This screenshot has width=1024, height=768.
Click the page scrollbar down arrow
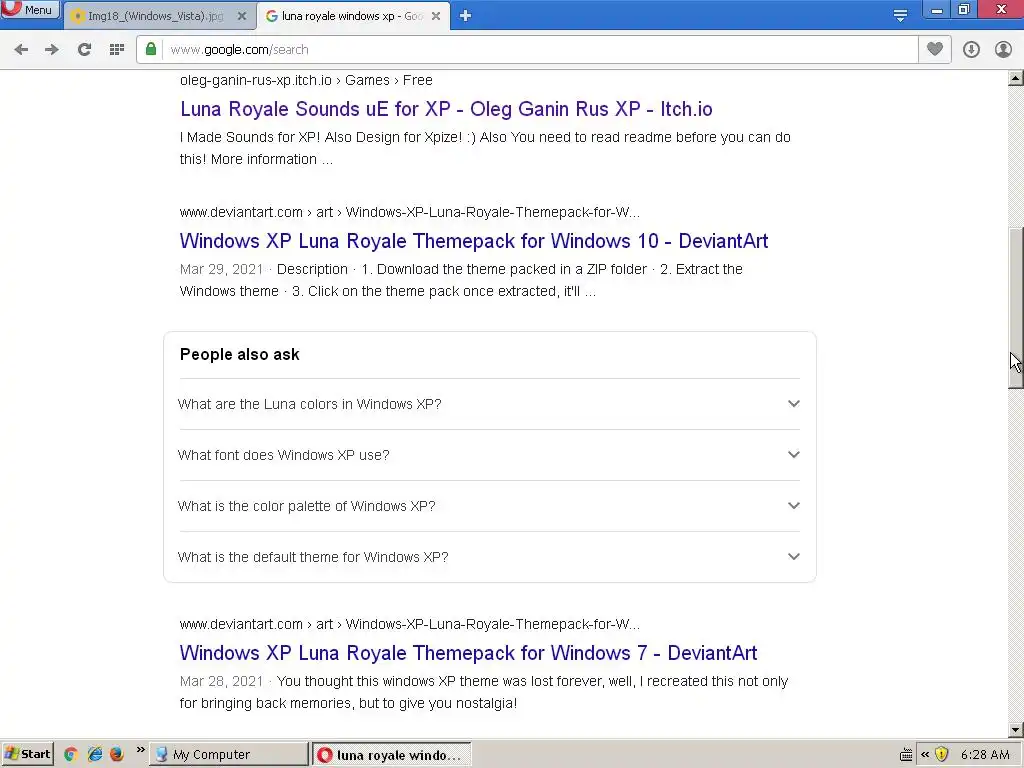click(1016, 730)
